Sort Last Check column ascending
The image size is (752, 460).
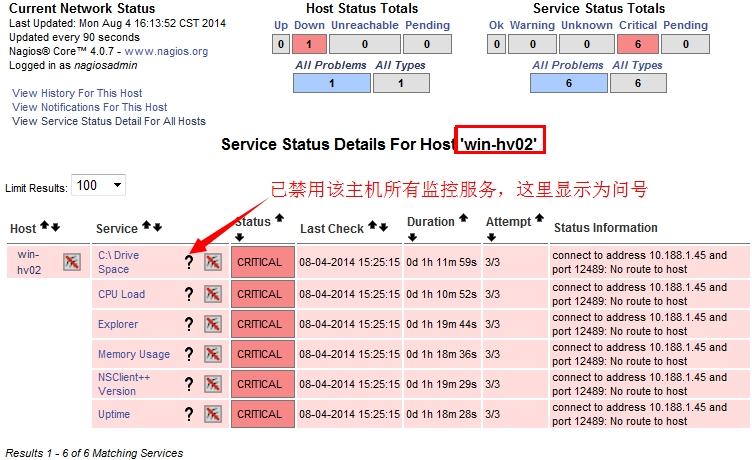point(372,224)
